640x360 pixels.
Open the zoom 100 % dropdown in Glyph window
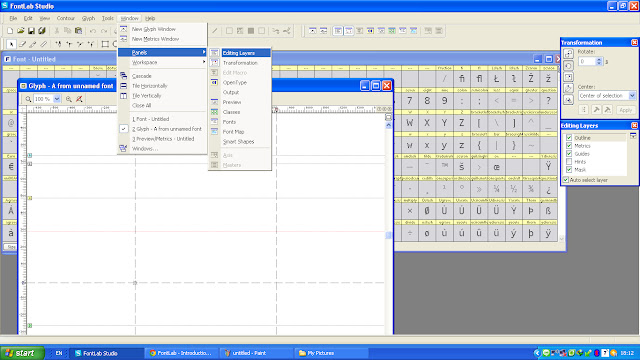pyautogui.click(x=57, y=99)
